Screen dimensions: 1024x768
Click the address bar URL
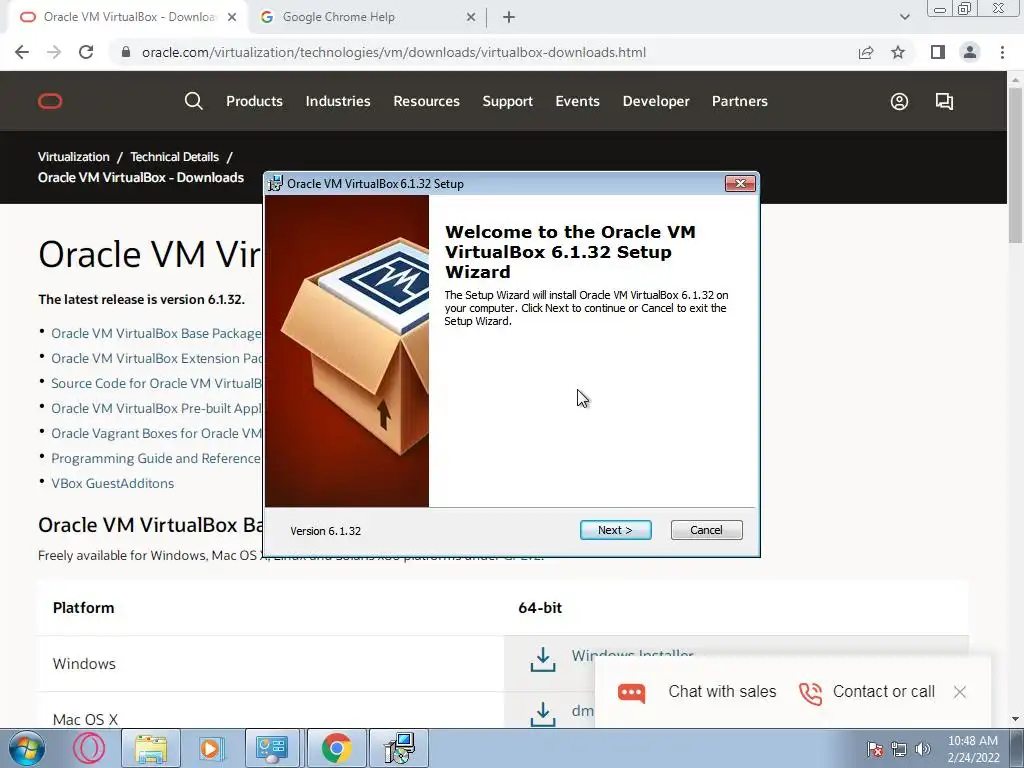[394, 52]
